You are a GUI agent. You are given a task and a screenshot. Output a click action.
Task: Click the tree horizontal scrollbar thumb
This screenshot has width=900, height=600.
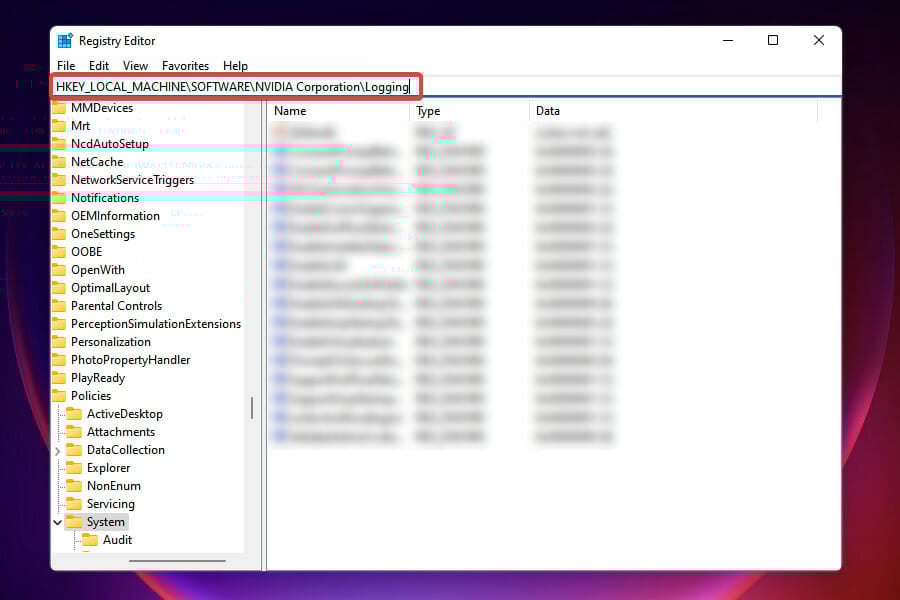click(177, 560)
